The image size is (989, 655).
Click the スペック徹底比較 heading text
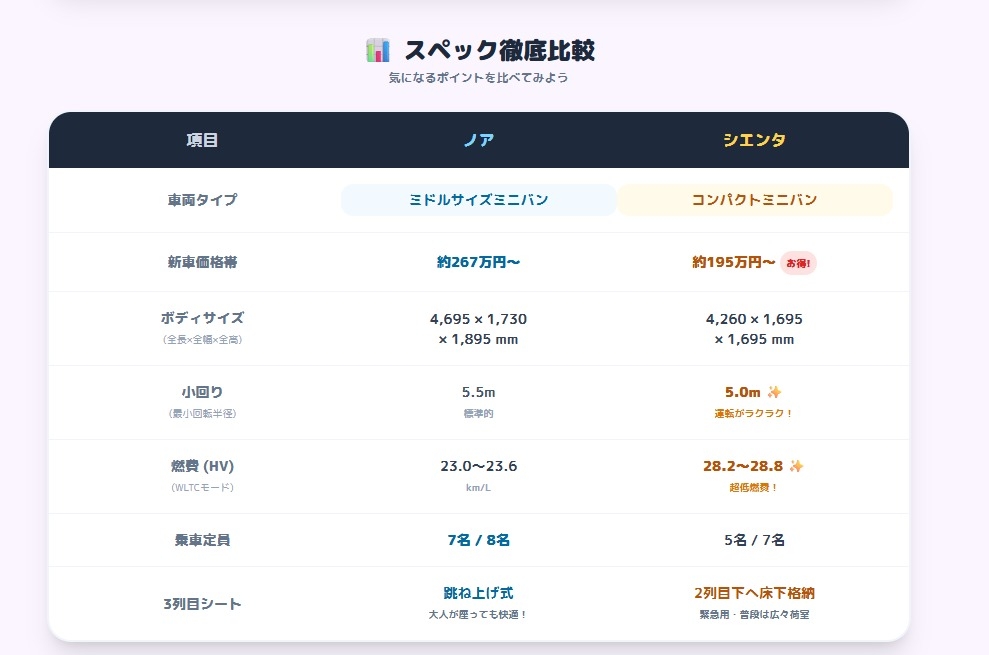click(500, 50)
